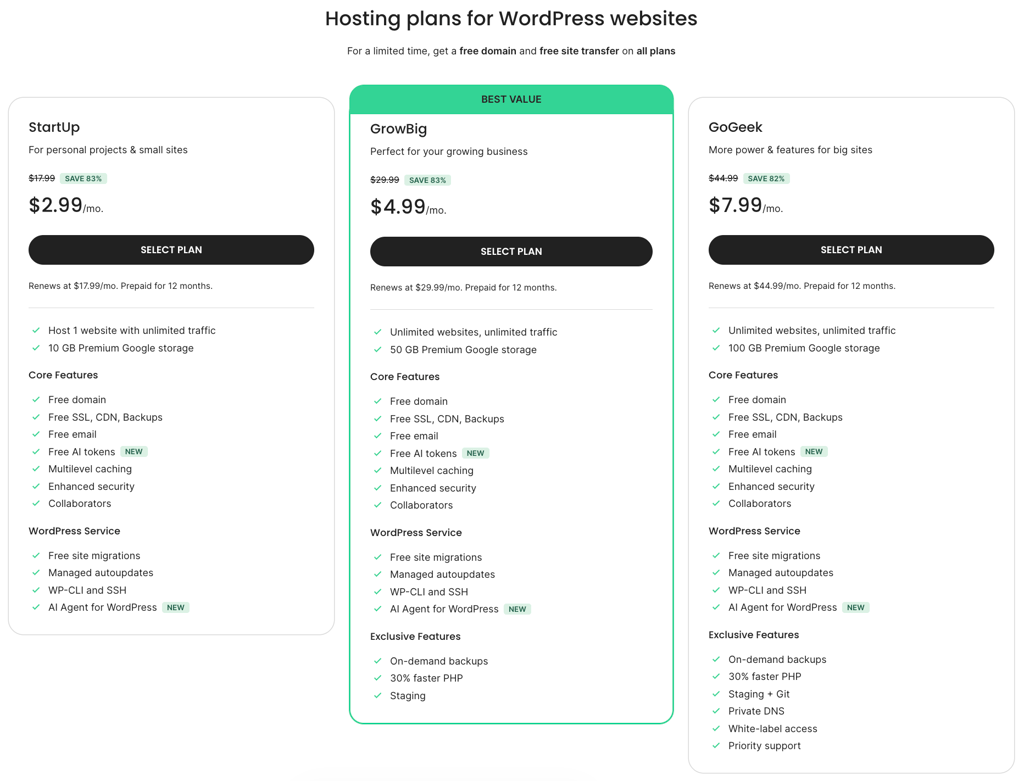Click checkmark beside StartUp 'Multilevel caching'
Viewport: 1024px width, 781px height.
pyautogui.click(x=36, y=469)
